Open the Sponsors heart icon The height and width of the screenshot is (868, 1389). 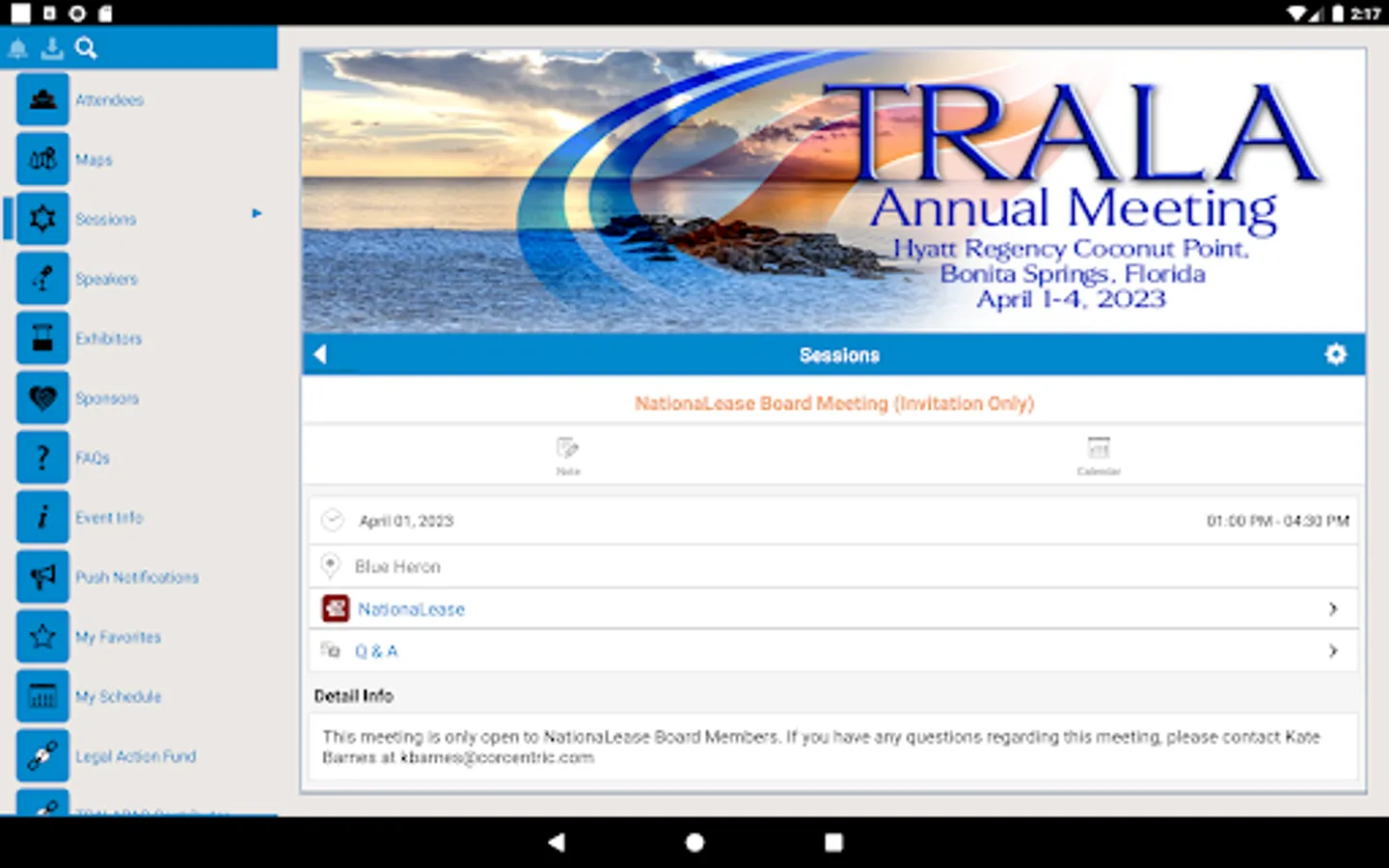pyautogui.click(x=42, y=398)
